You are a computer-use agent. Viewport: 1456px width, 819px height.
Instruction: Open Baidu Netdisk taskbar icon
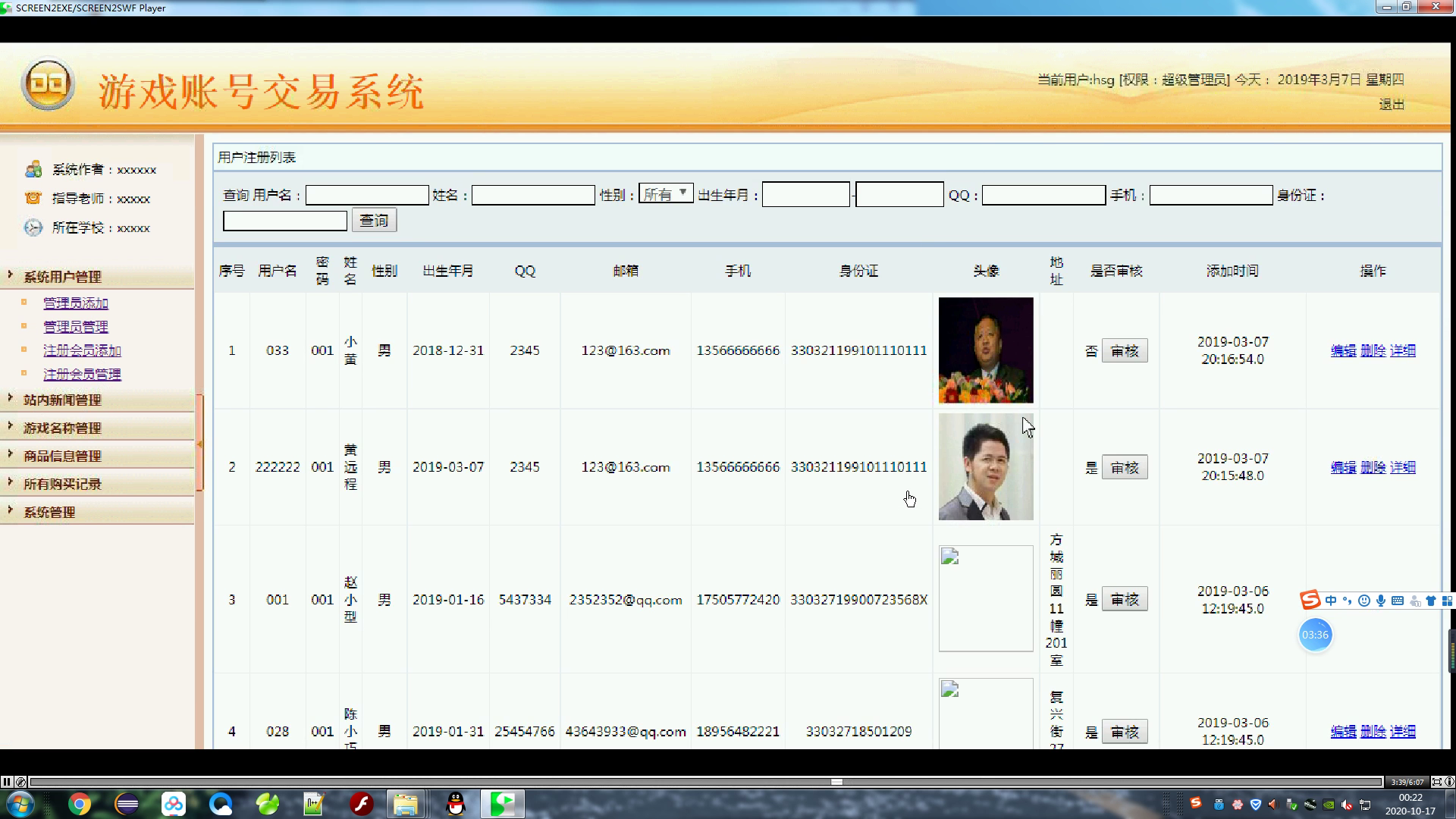[x=174, y=804]
